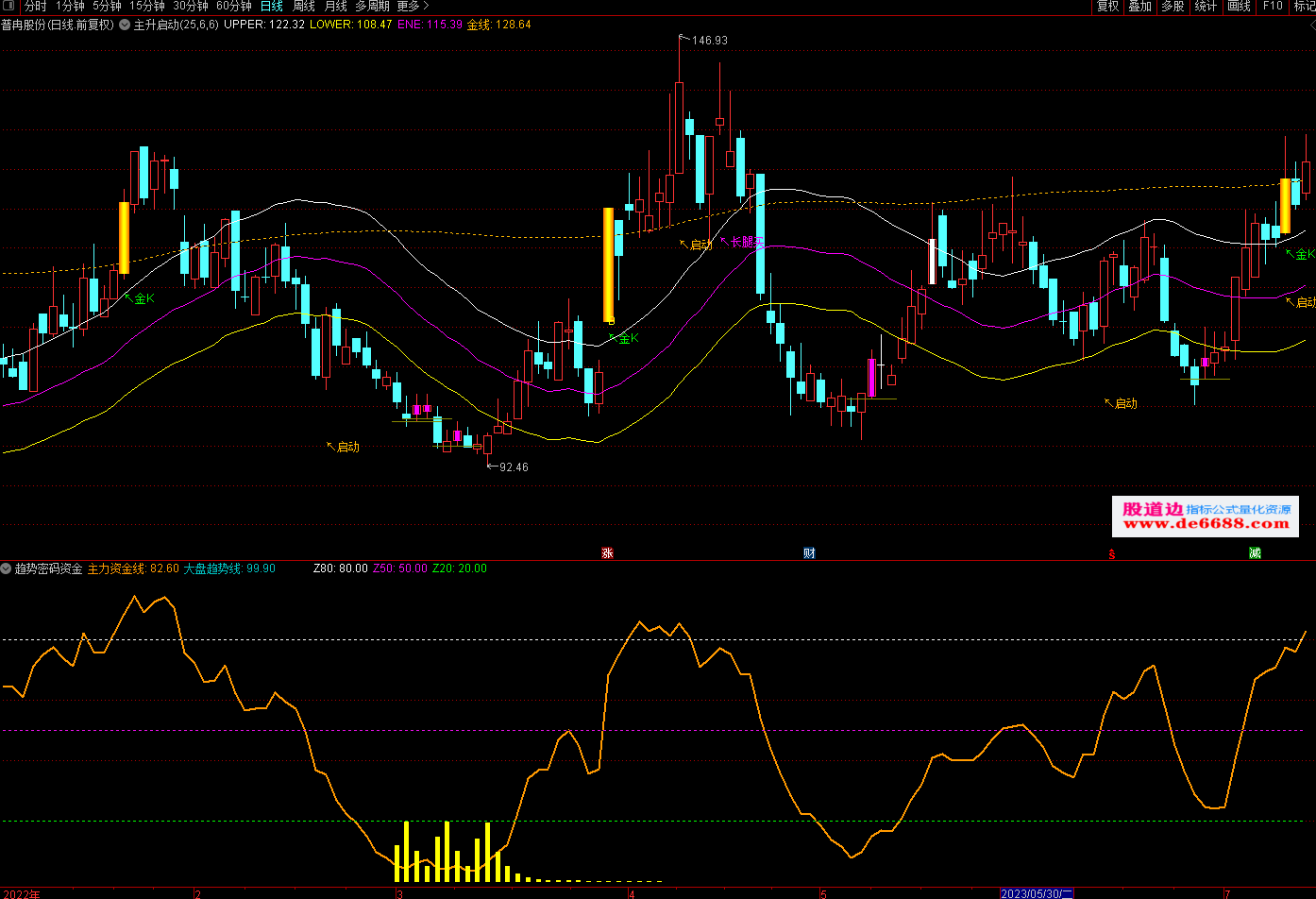Click the 主升启动(25,6,6) indicator name

177,25
